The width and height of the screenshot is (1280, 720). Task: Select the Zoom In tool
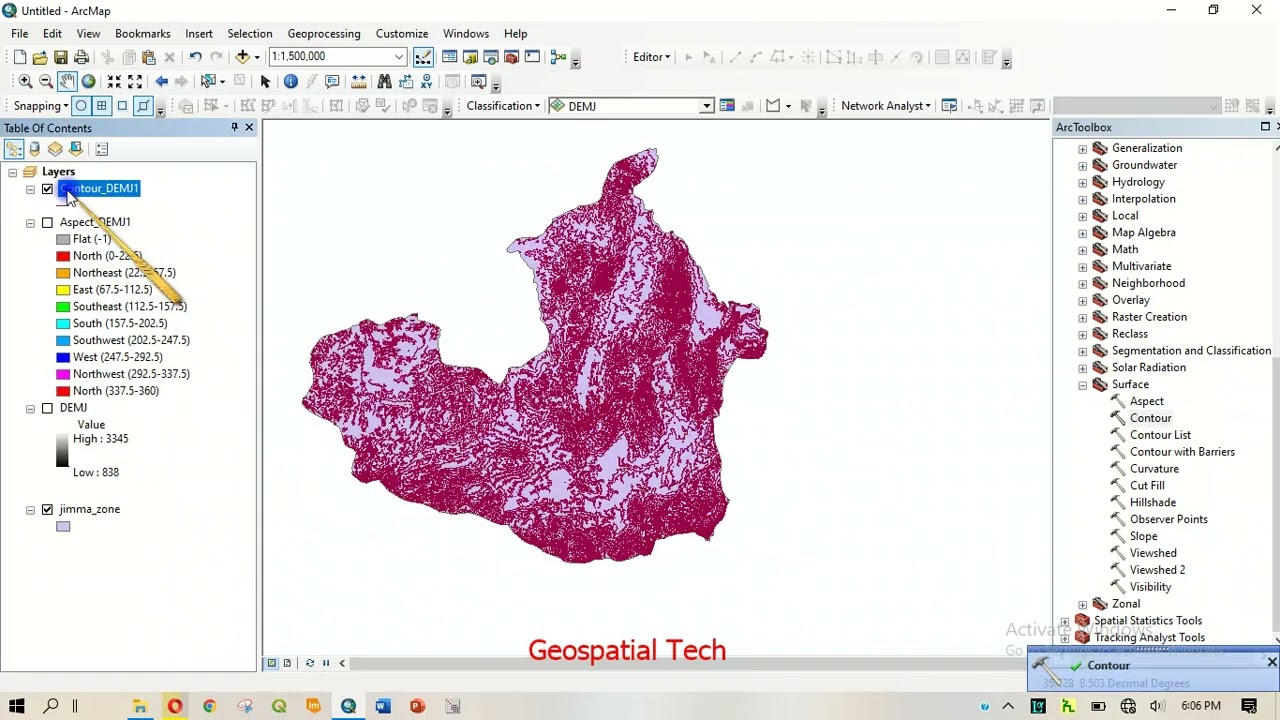pyautogui.click(x=25, y=81)
